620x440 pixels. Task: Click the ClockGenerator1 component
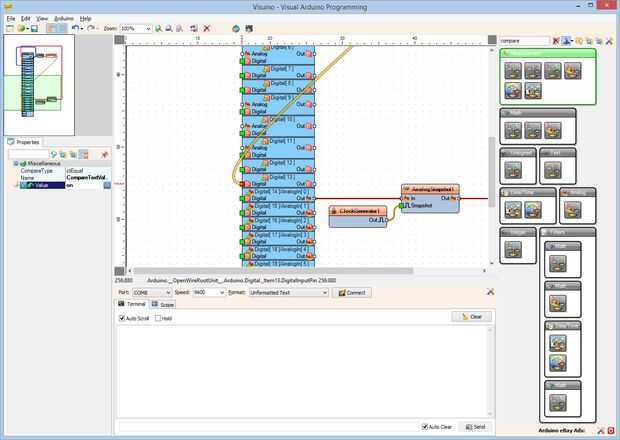pos(358,217)
